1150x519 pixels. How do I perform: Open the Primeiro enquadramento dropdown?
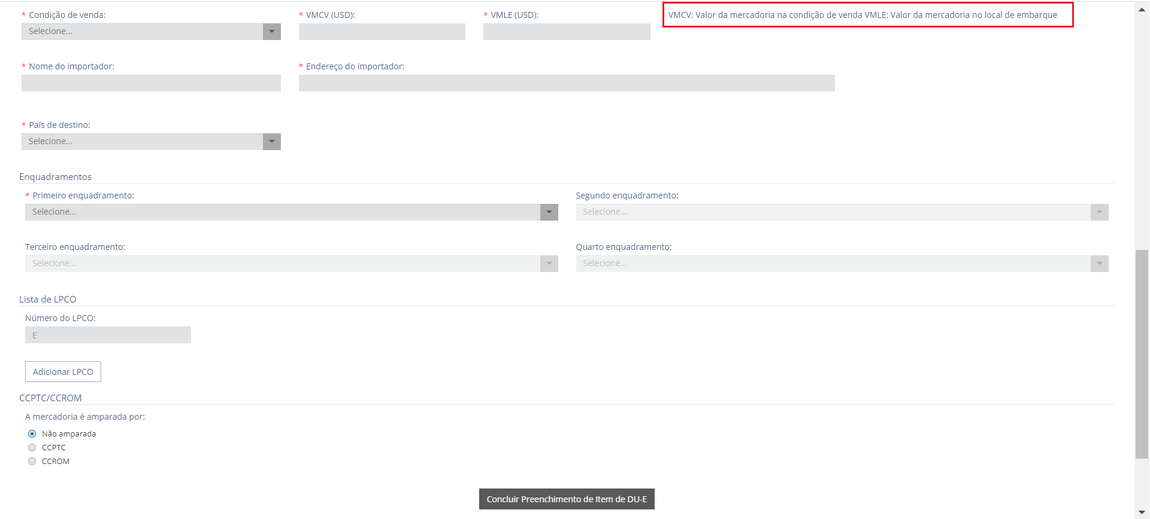pyautogui.click(x=290, y=212)
